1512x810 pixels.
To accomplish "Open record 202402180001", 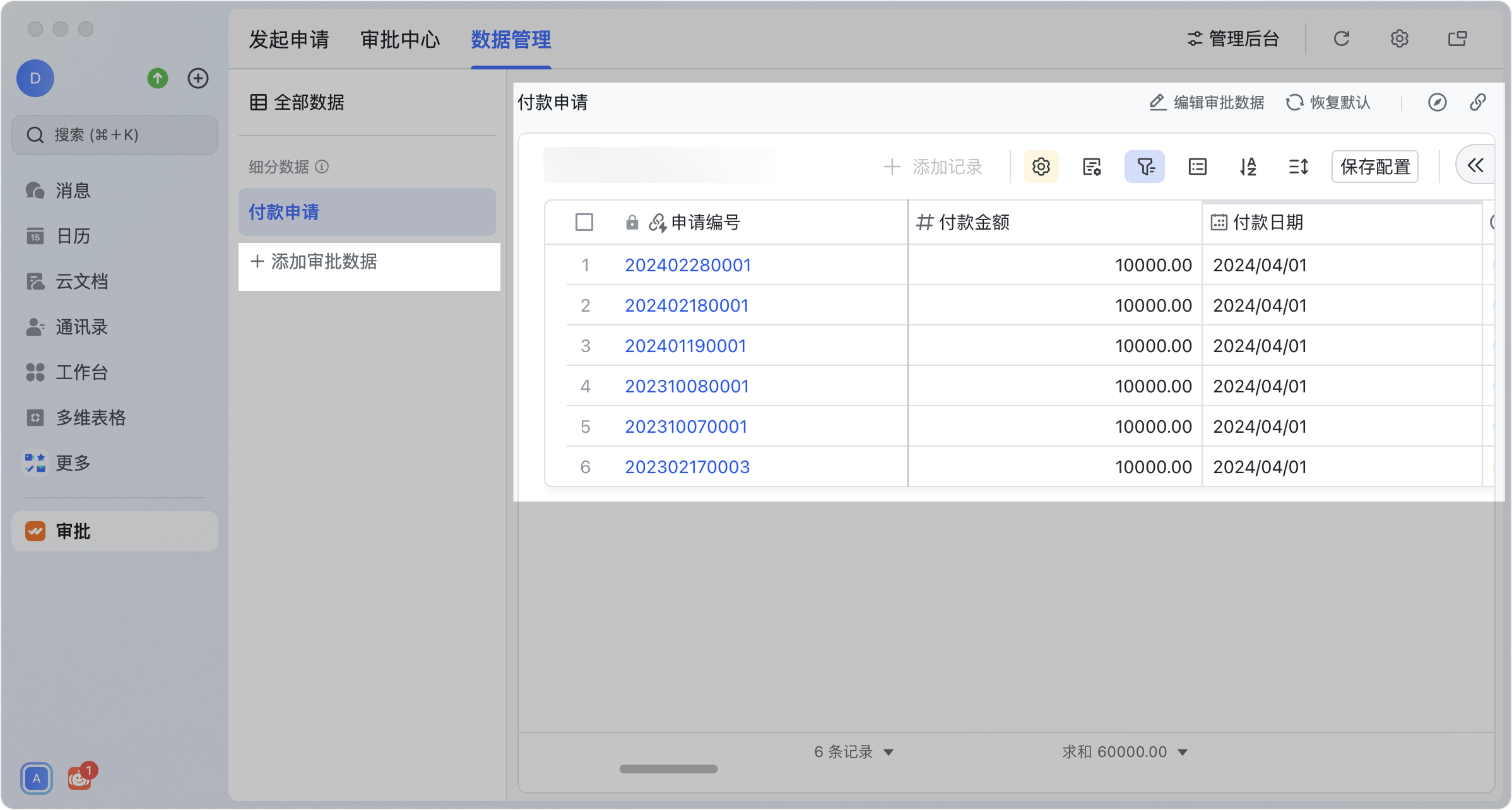I will pos(687,305).
